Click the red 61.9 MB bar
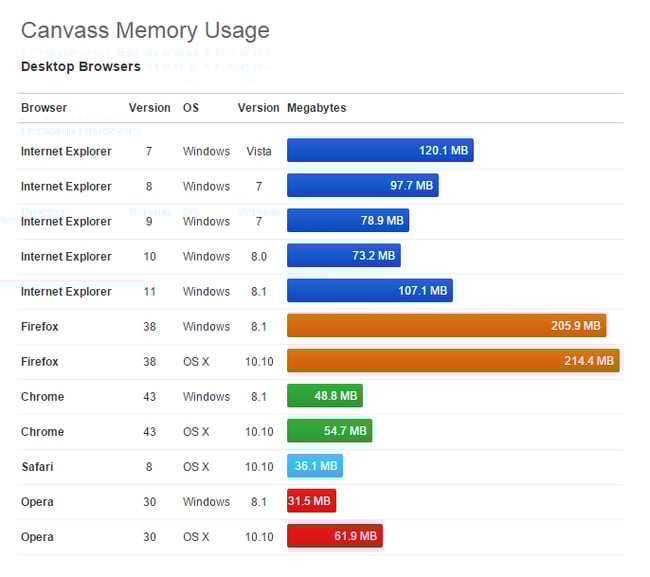Image resolution: width=650 pixels, height=577 pixels. tap(335, 536)
